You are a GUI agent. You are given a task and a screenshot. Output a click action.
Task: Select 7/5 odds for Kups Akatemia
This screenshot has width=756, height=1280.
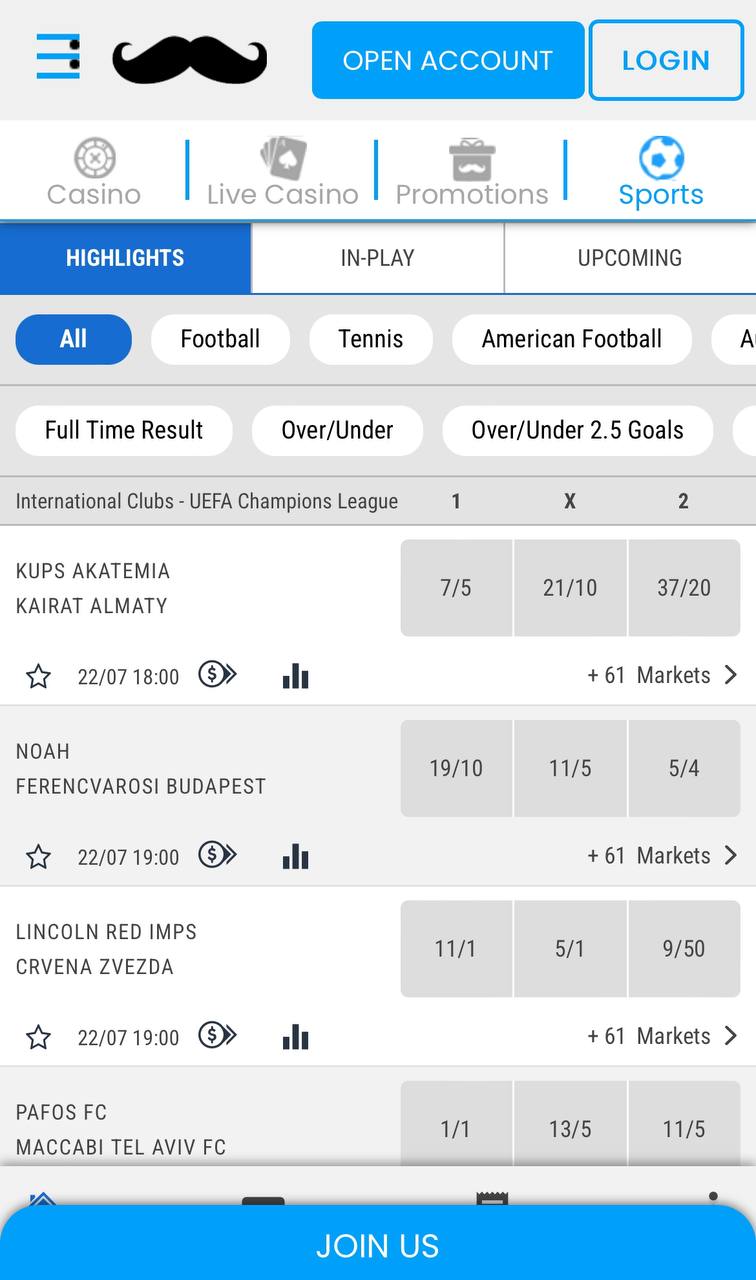coord(456,588)
